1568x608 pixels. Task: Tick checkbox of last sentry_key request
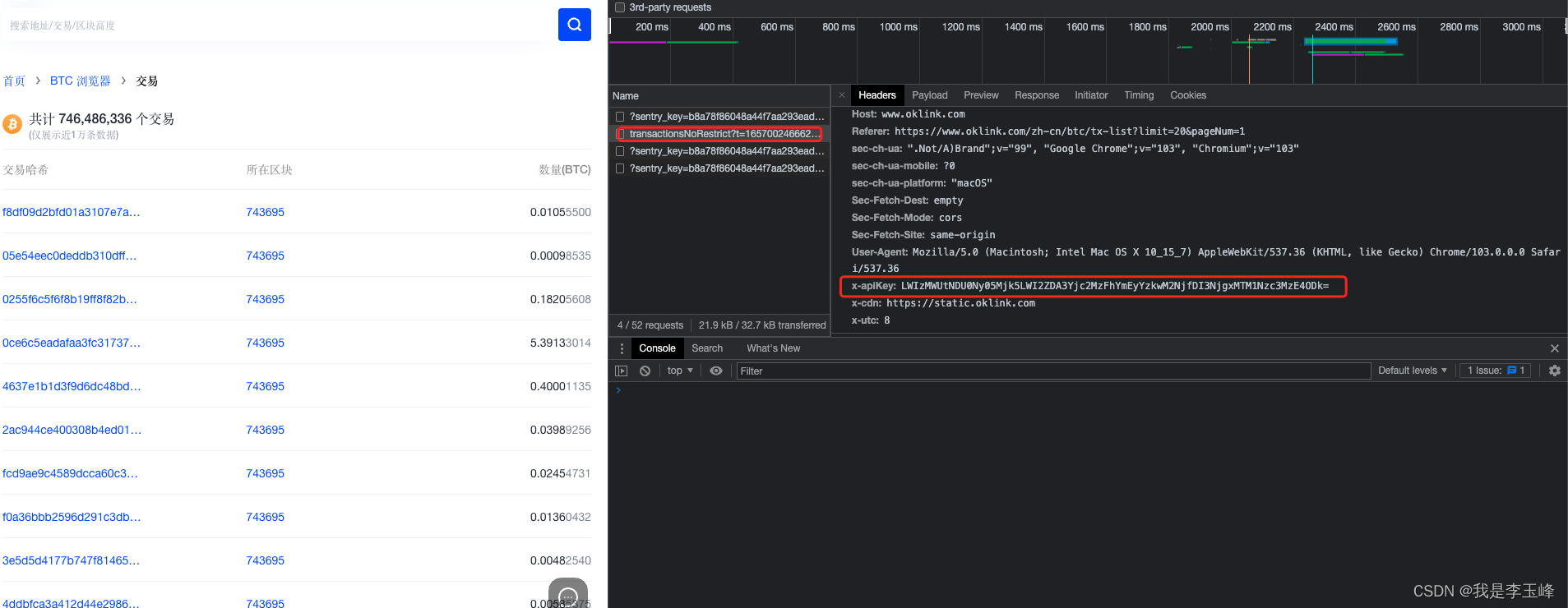click(x=620, y=168)
